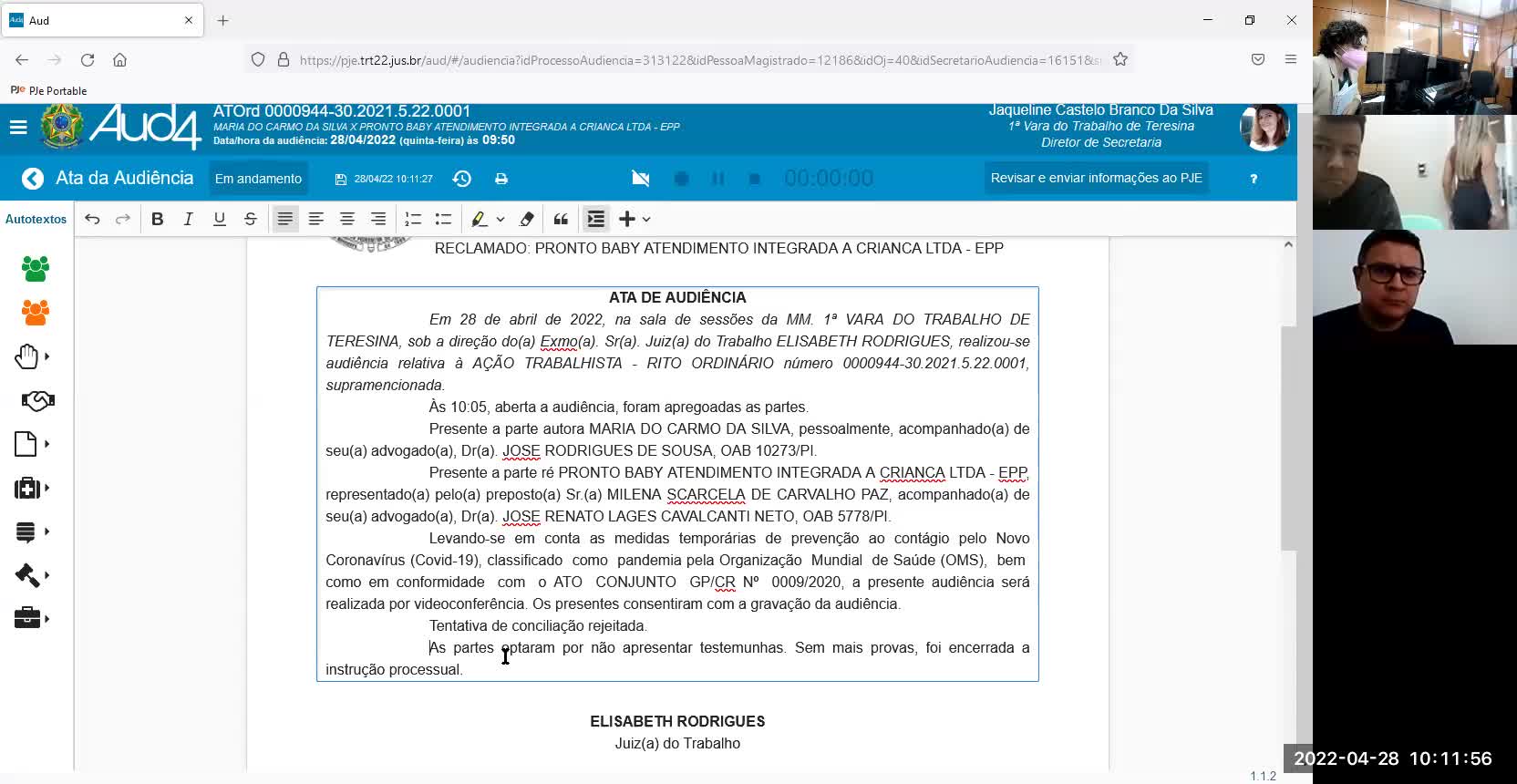Screen dimensions: 1517x784
Task: Toggle italic formatting
Action: click(189, 219)
